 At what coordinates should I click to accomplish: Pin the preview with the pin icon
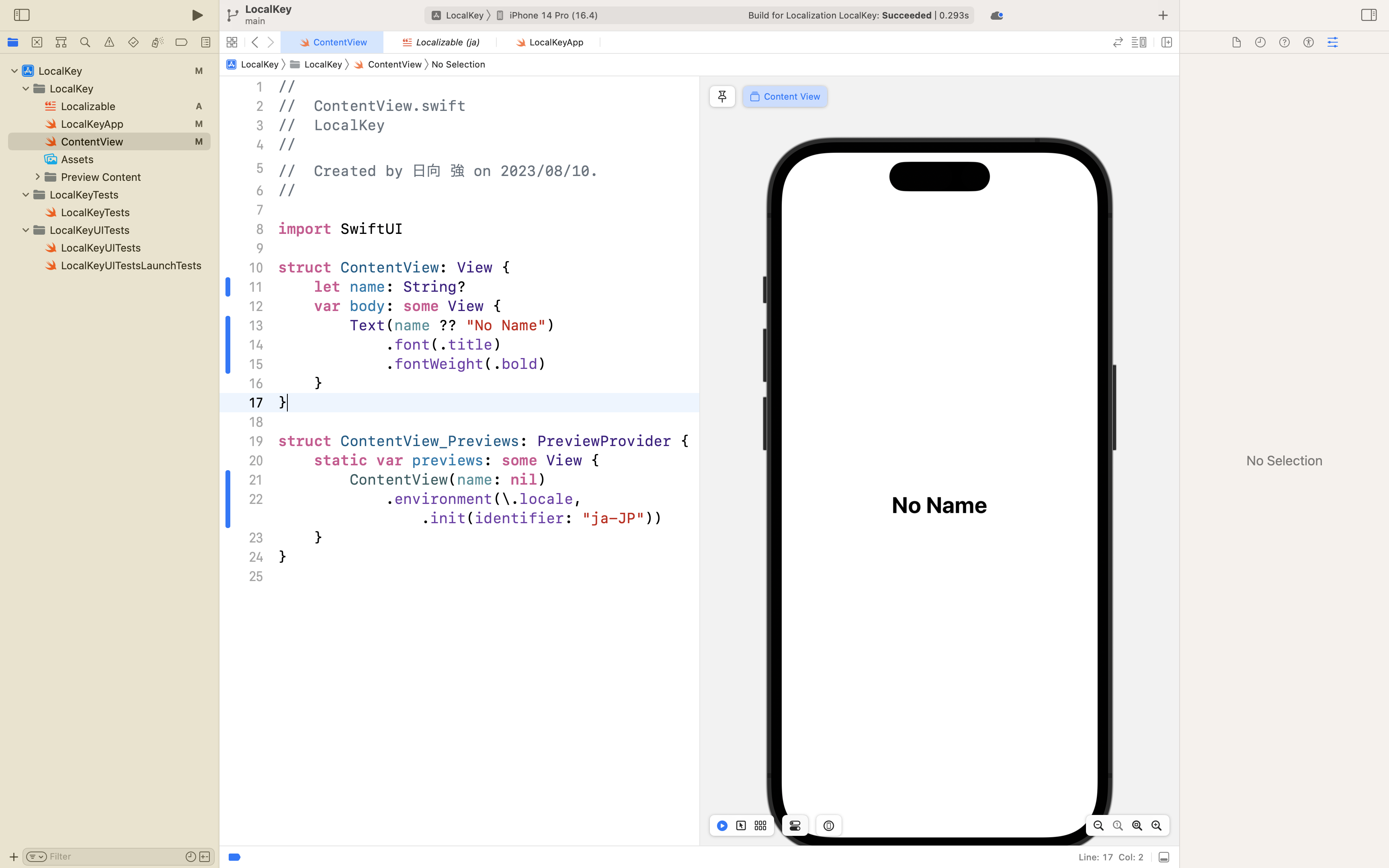[x=722, y=96]
